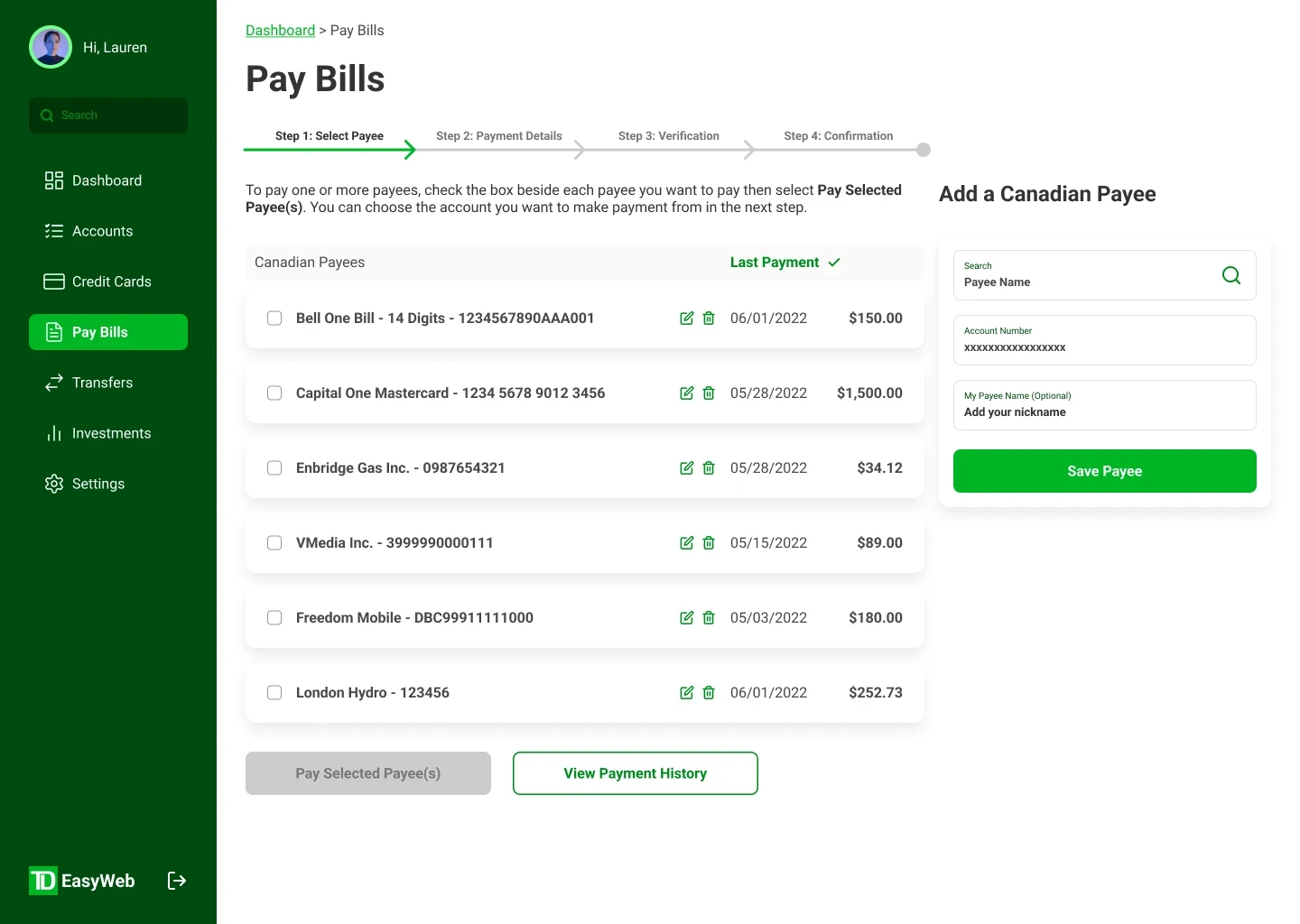
Task: Click the Credit Cards card icon
Action: tap(54, 282)
